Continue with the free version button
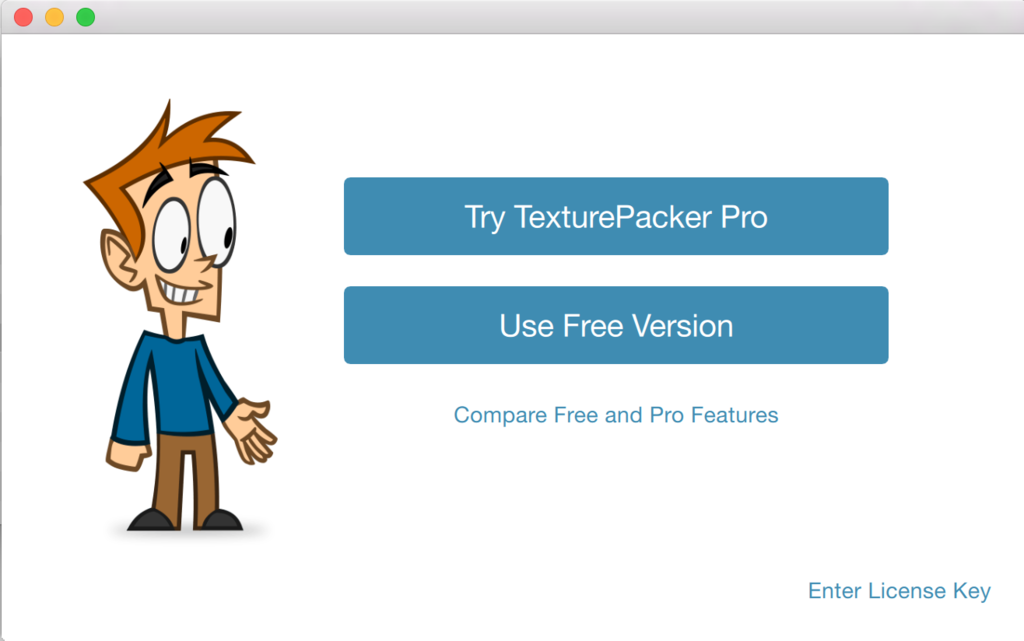1024x641 pixels. pos(616,325)
